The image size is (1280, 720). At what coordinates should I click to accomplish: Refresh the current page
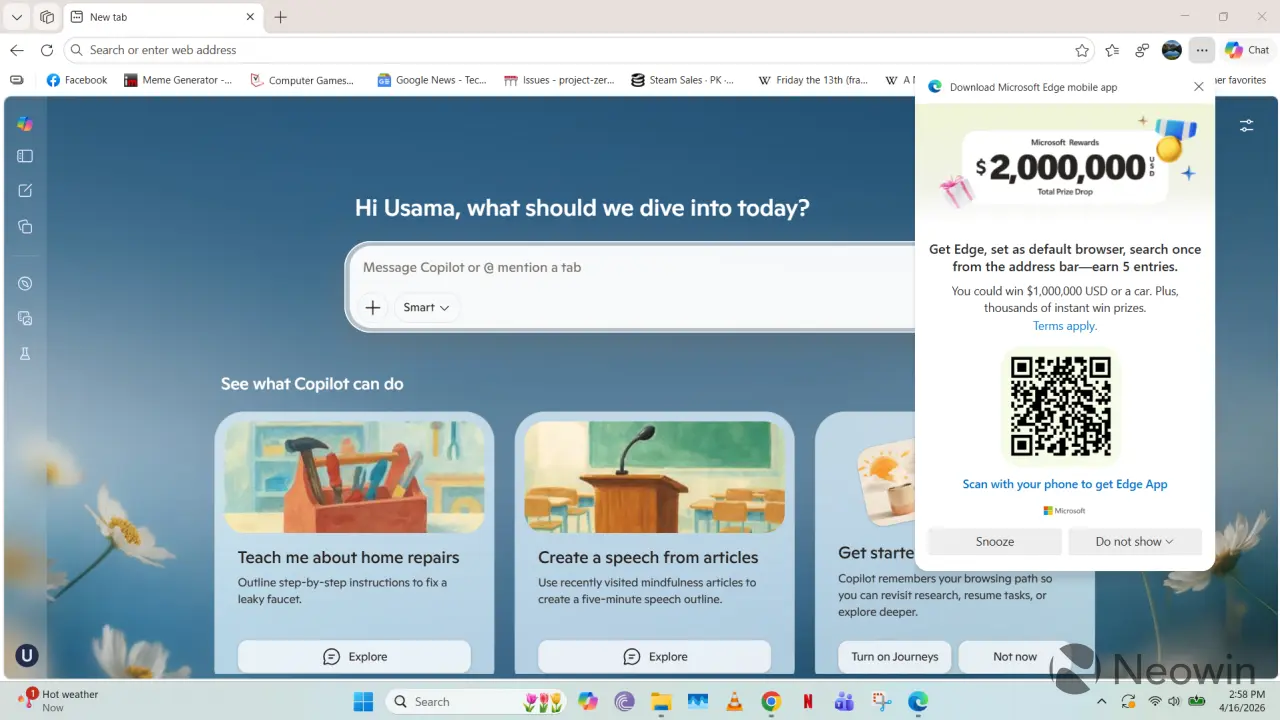(x=47, y=50)
